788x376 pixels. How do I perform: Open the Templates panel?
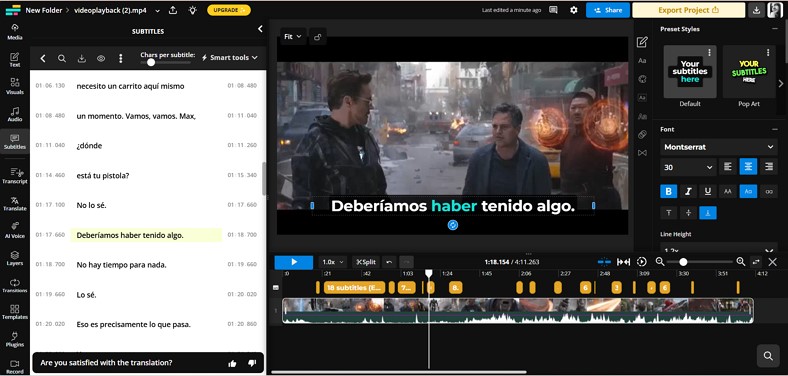pos(15,312)
